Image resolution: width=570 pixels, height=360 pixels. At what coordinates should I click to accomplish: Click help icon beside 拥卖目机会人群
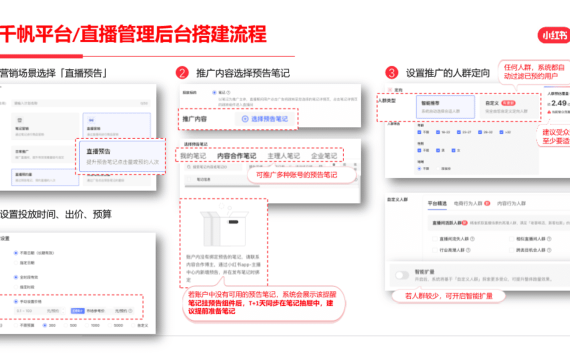pos(549,250)
